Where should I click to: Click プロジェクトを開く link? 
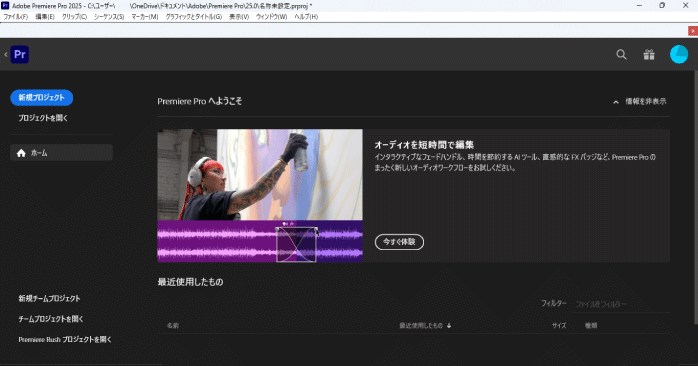[x=43, y=118]
